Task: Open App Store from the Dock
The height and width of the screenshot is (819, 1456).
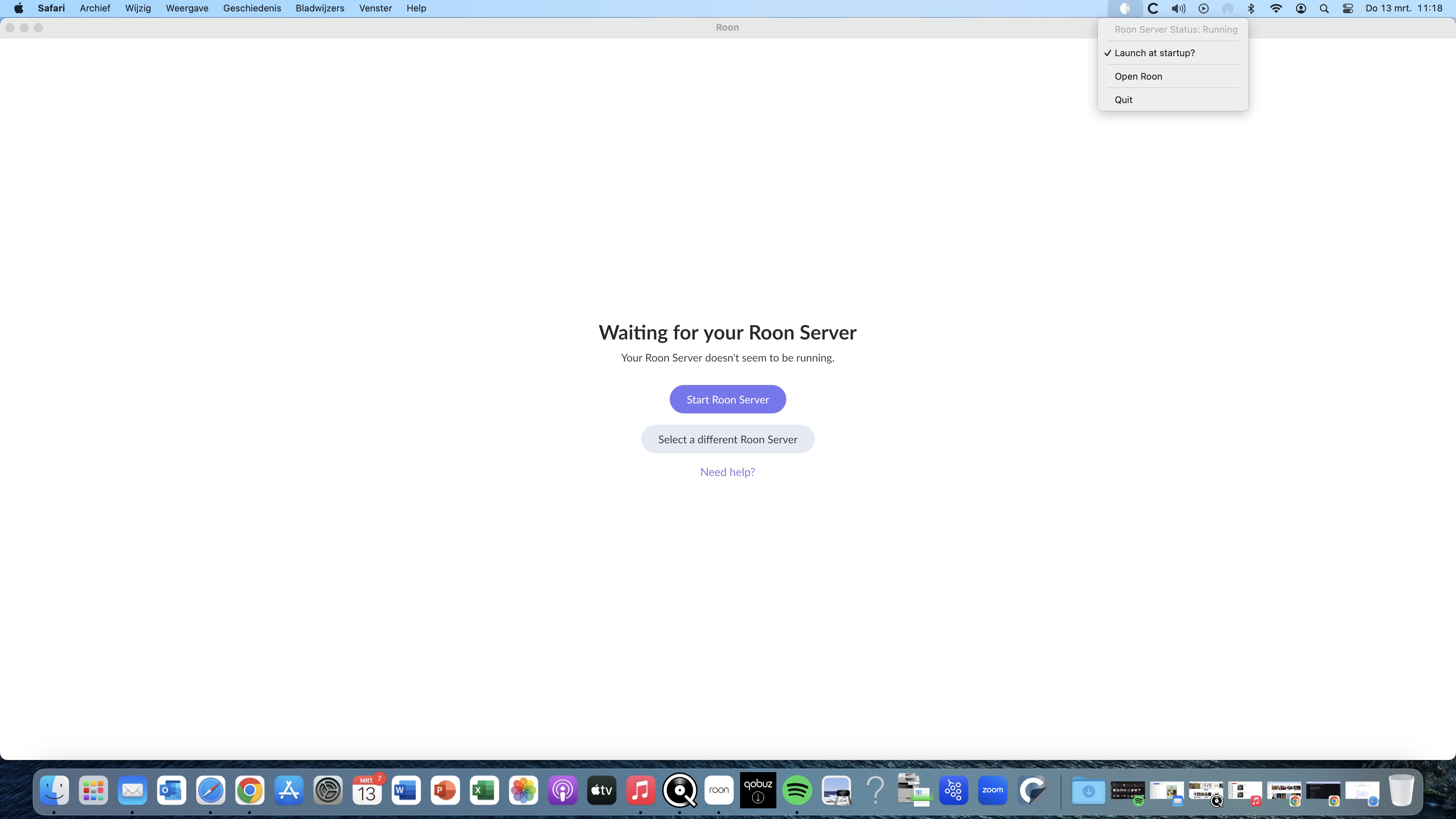Action: (x=289, y=789)
